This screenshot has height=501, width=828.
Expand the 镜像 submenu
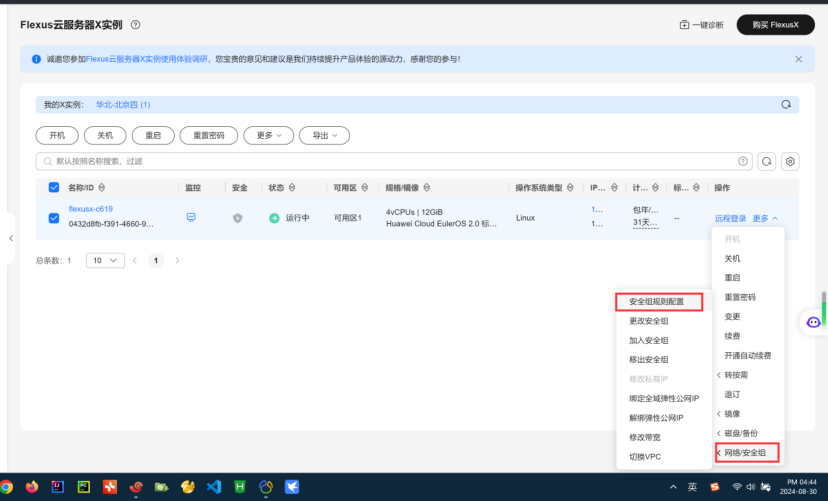click(x=732, y=414)
